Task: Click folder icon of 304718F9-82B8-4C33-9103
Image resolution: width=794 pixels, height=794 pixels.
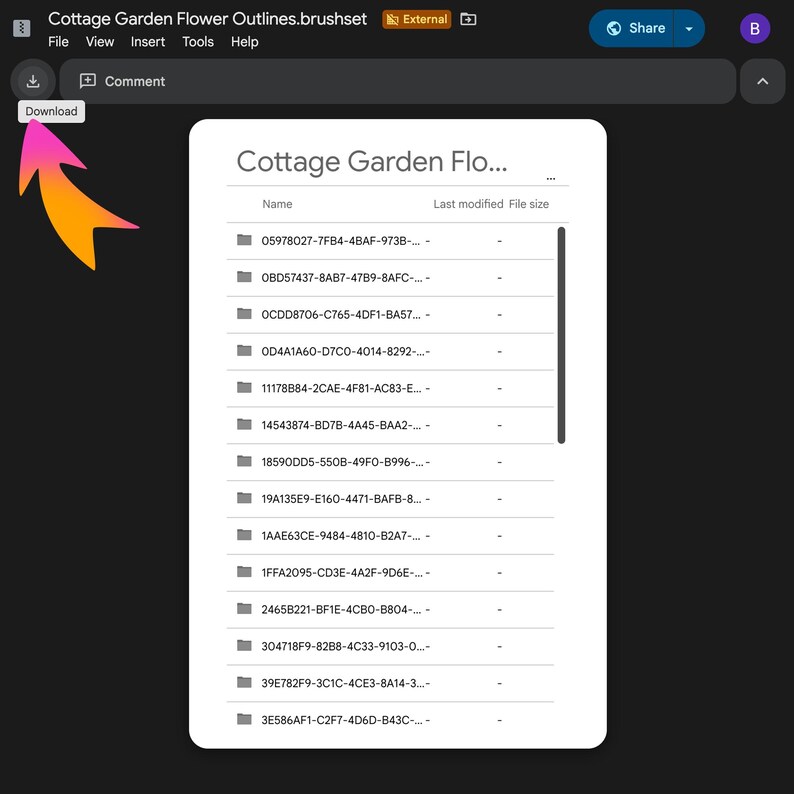Action: click(x=244, y=646)
